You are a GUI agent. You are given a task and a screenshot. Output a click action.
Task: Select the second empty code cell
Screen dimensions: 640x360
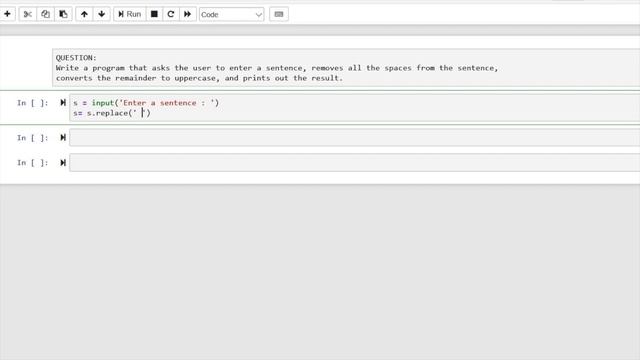click(354, 138)
